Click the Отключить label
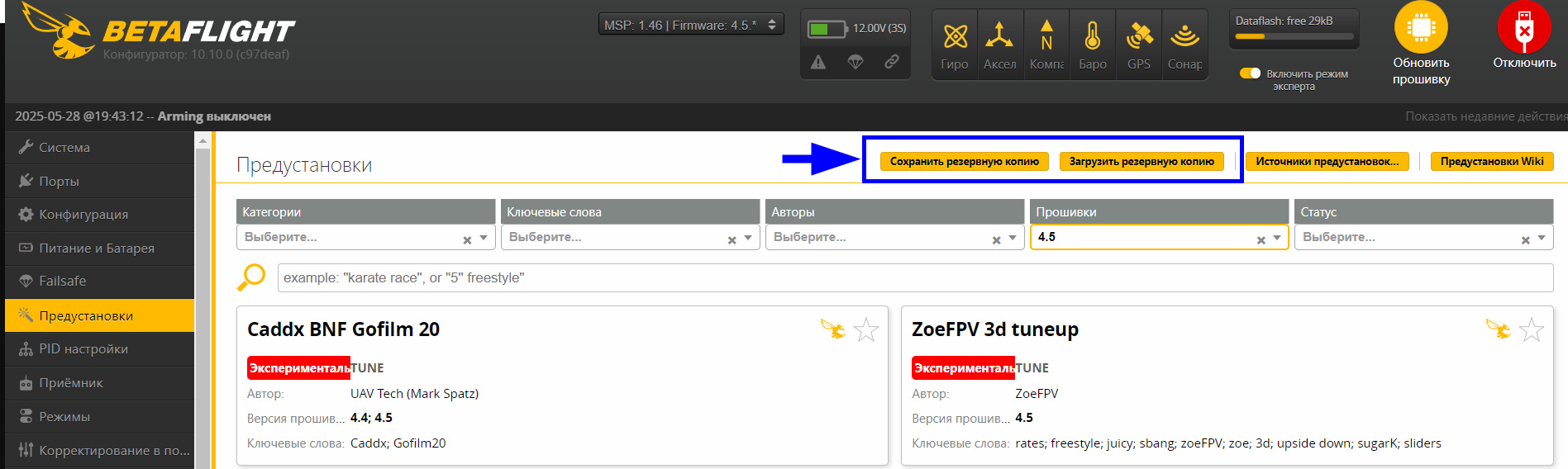The width and height of the screenshot is (1568, 469). (x=1524, y=63)
